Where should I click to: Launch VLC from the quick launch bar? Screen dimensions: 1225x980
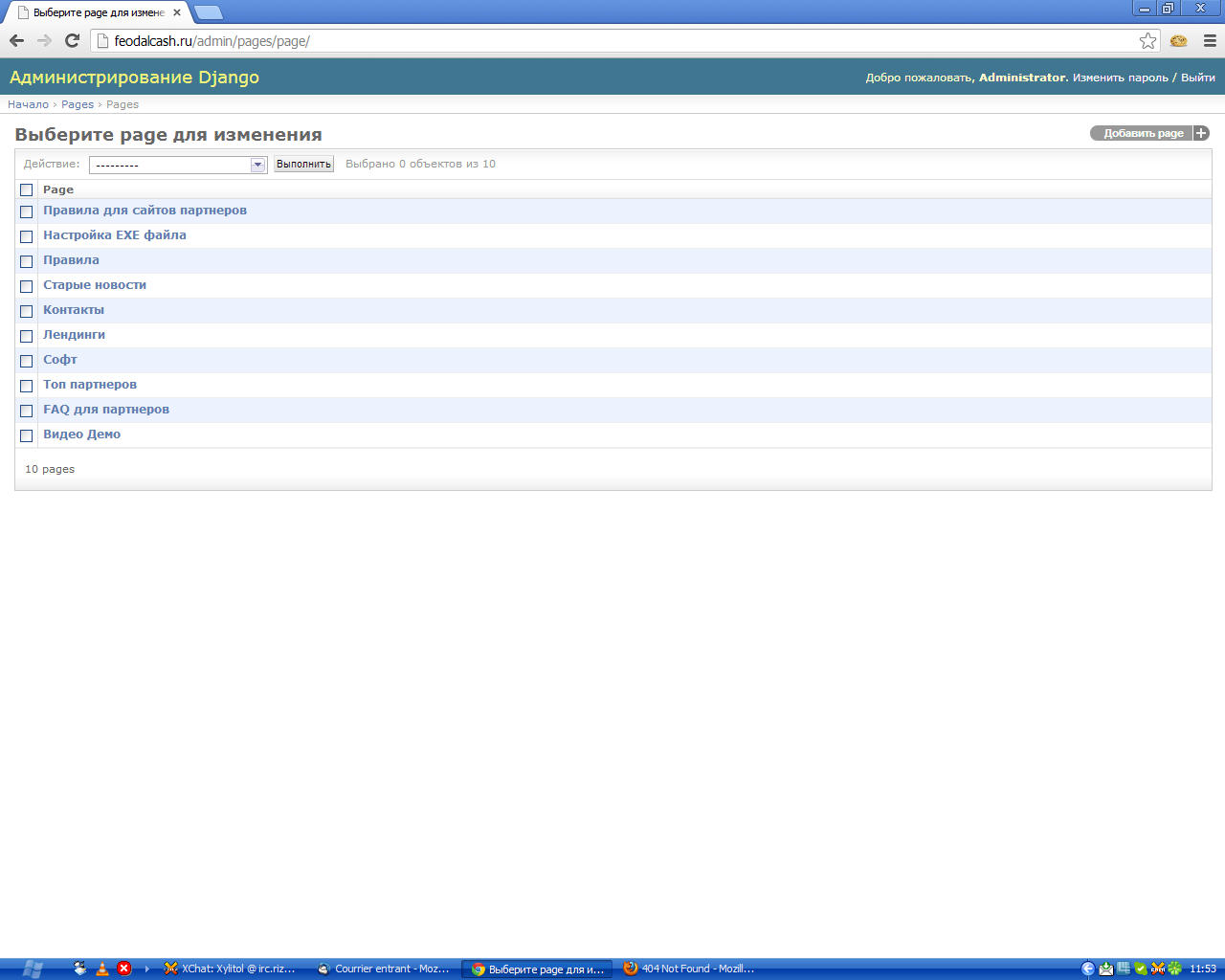pyautogui.click(x=102, y=969)
